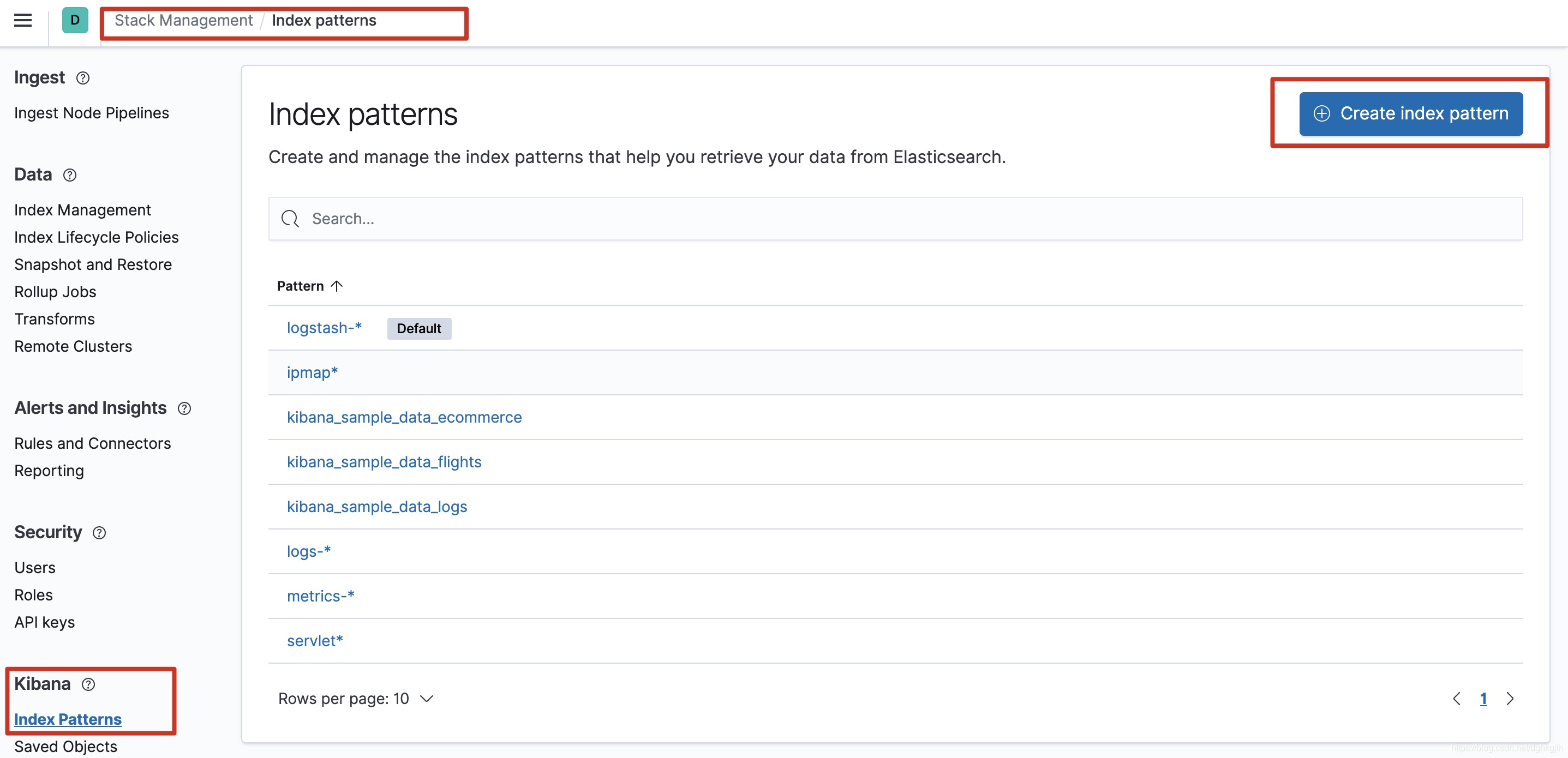Open Saved Objects in sidebar
Image resolution: width=1568 pixels, height=758 pixels.
click(65, 747)
